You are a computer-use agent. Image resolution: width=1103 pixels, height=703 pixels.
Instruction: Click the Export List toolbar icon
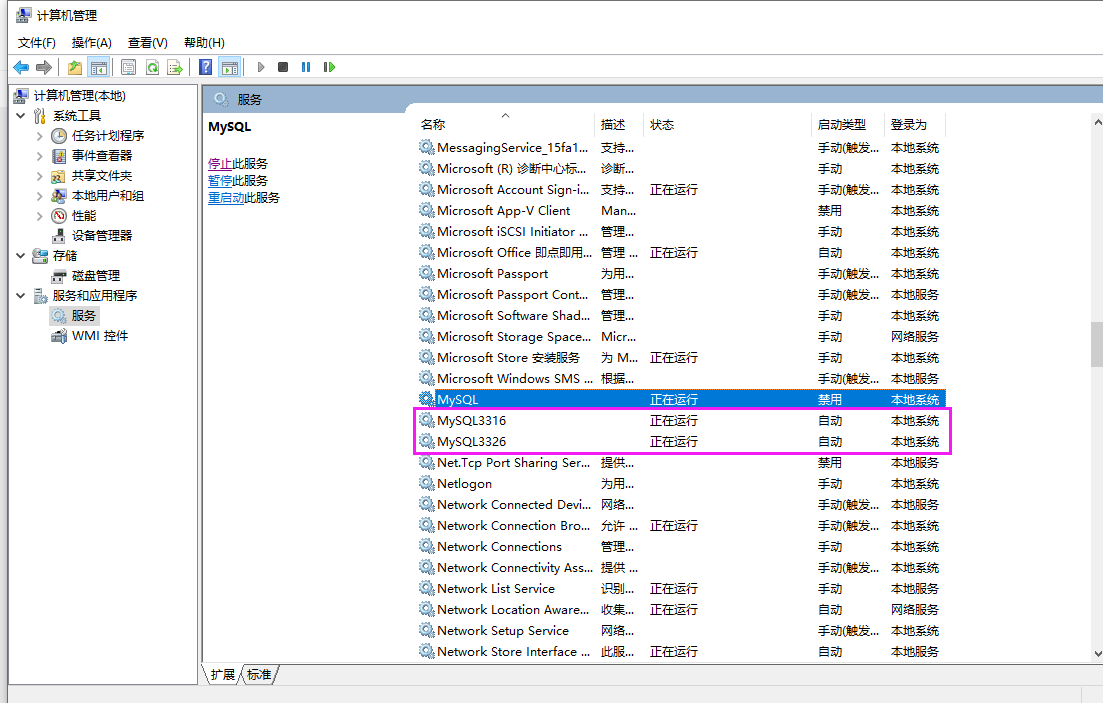click(175, 68)
